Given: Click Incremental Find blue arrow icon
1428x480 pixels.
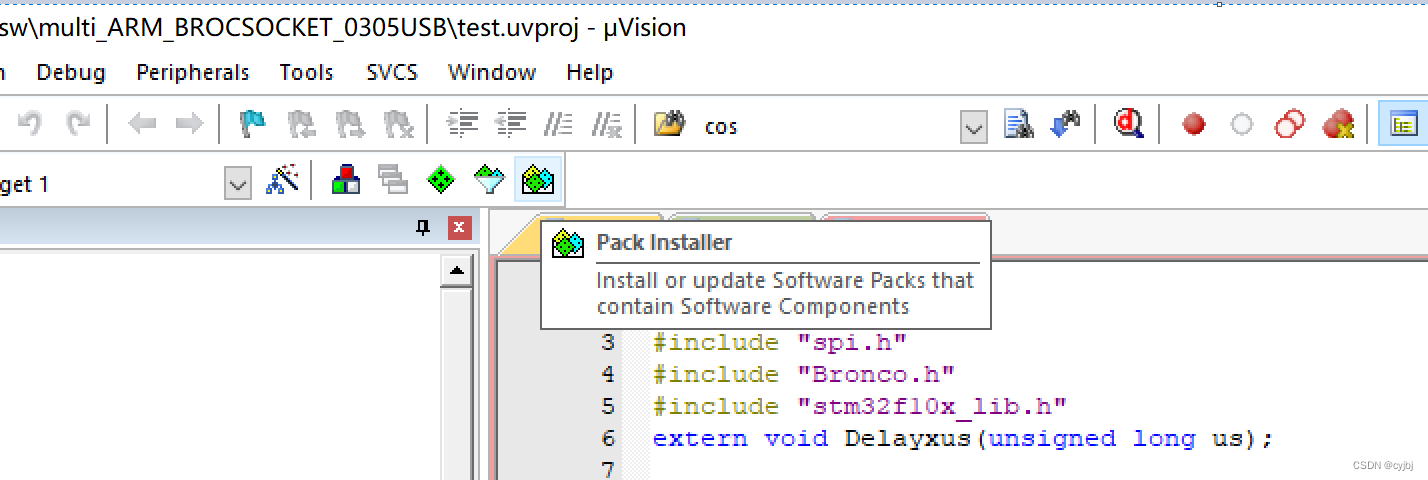Looking at the screenshot, I should click(1066, 125).
